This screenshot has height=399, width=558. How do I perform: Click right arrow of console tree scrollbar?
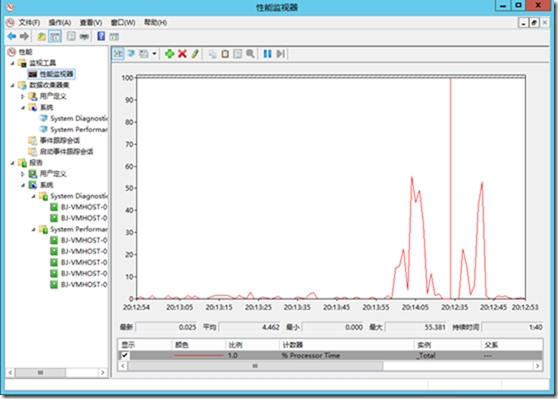103,373
